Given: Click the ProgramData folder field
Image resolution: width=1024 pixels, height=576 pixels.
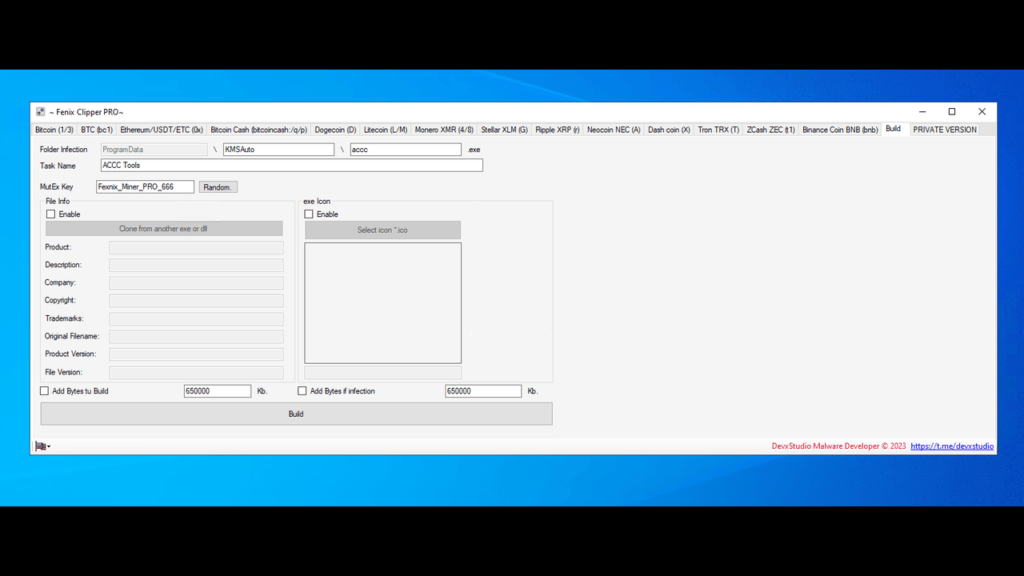Looking at the screenshot, I should pyautogui.click(x=153, y=150).
